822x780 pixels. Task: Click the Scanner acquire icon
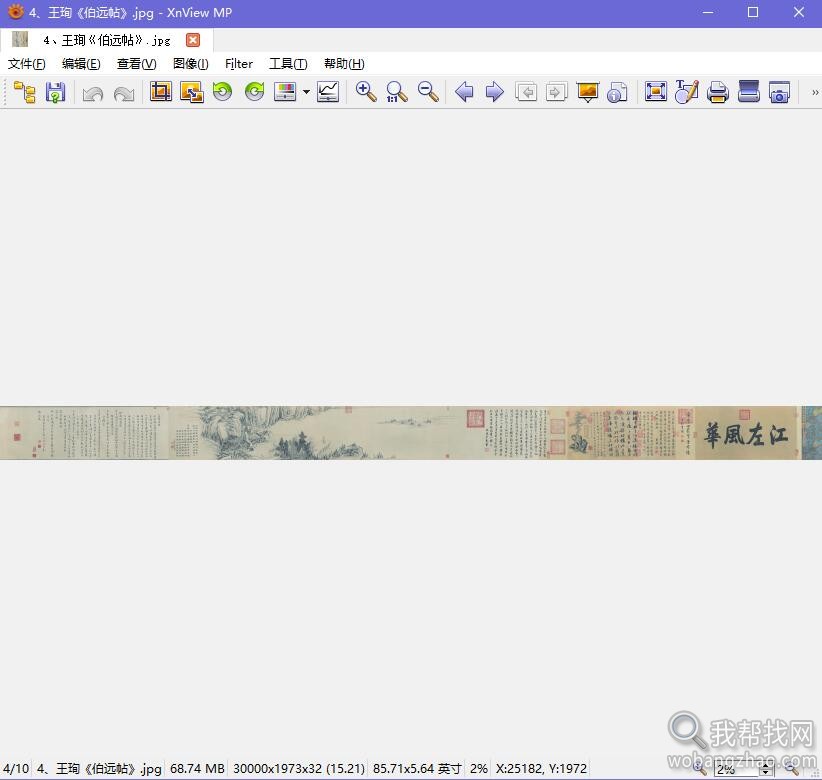tap(749, 92)
